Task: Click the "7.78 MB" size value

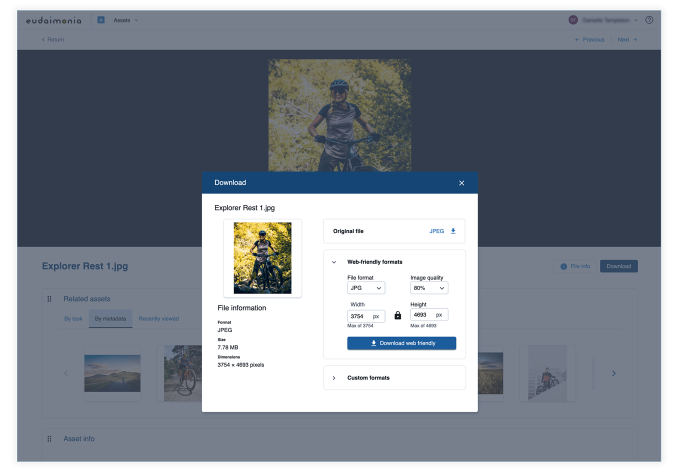Action: pyautogui.click(x=228, y=348)
